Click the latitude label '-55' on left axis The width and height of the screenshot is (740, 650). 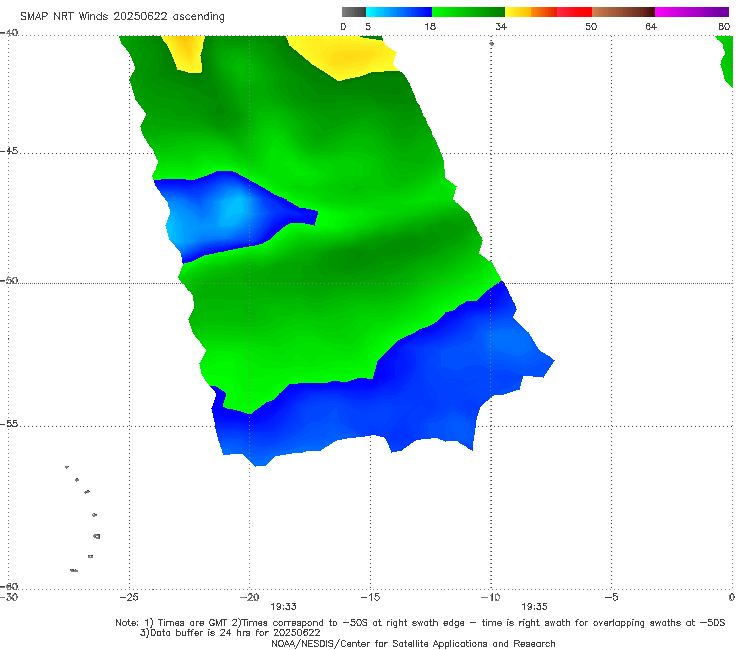tap(9, 424)
